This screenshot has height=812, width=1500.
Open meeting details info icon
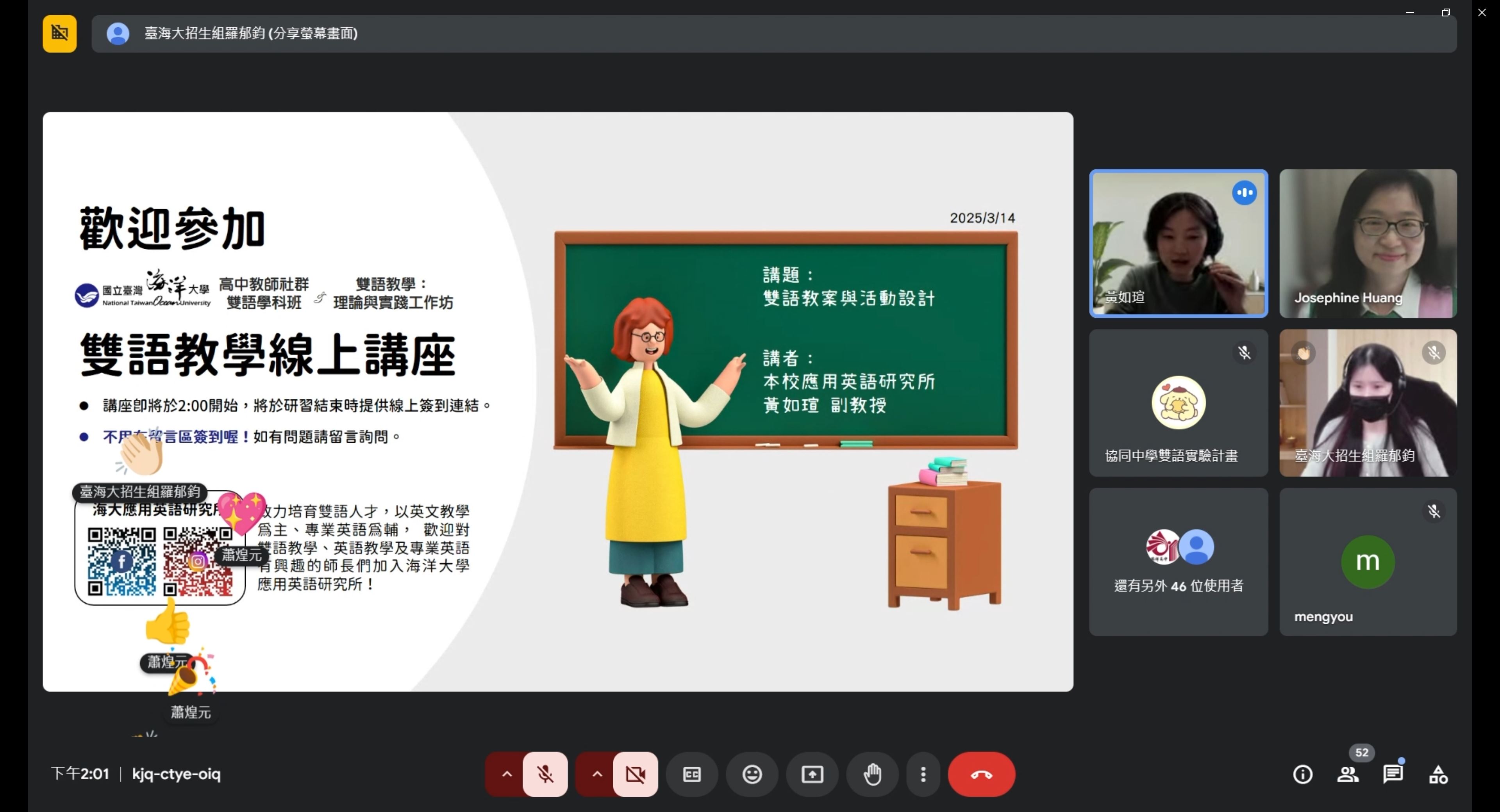click(x=1303, y=774)
